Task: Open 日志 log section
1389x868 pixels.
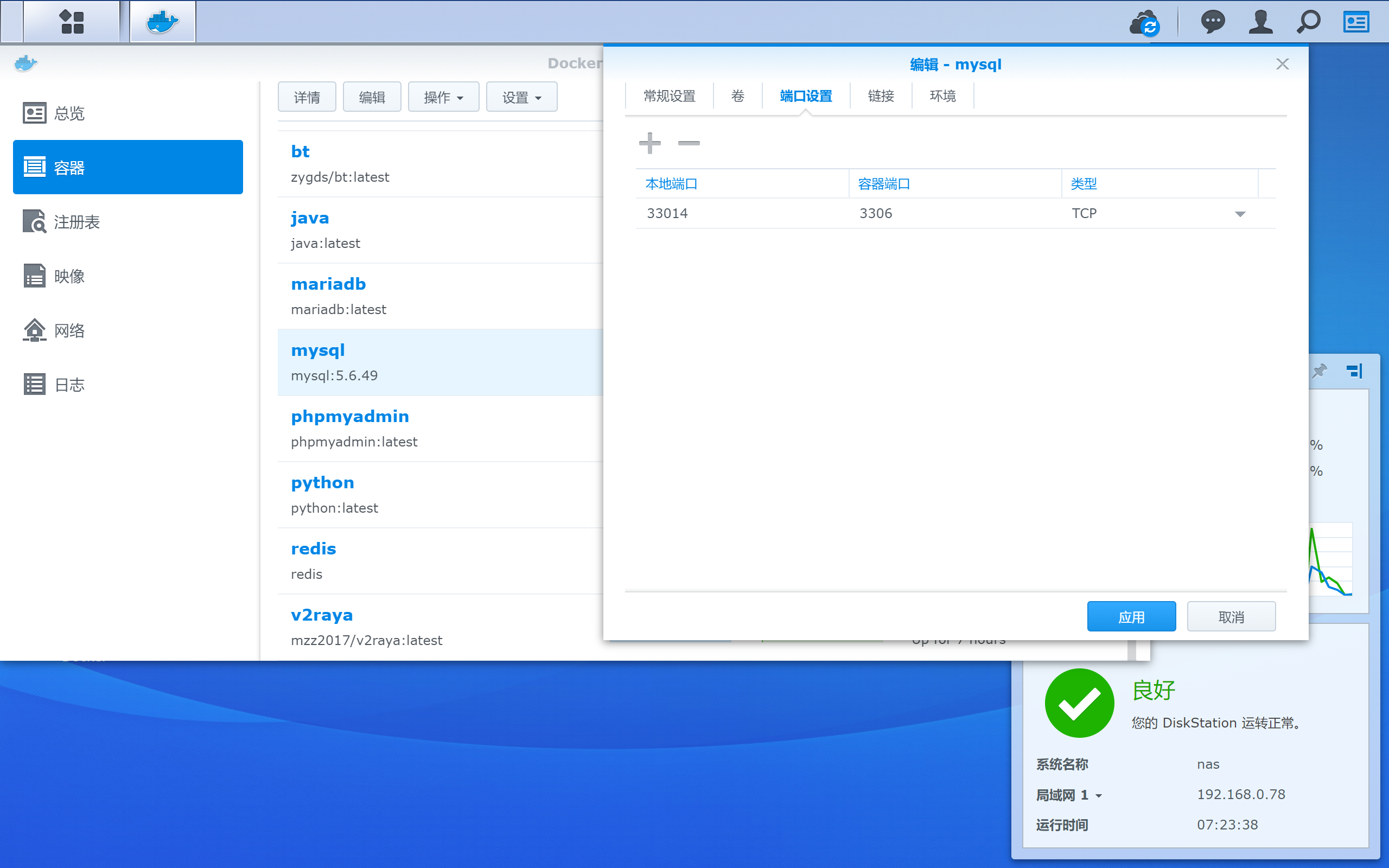Action: (x=128, y=385)
